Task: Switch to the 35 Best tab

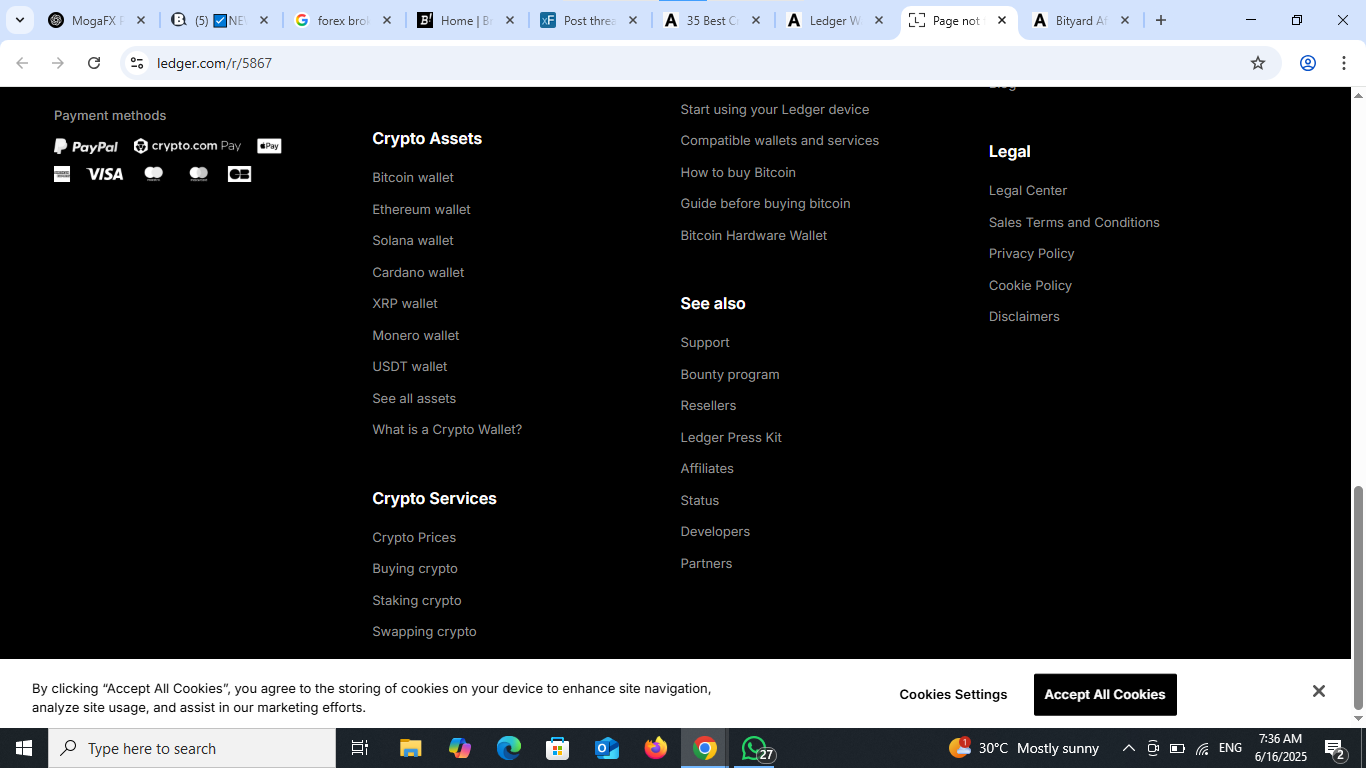Action: (712, 20)
